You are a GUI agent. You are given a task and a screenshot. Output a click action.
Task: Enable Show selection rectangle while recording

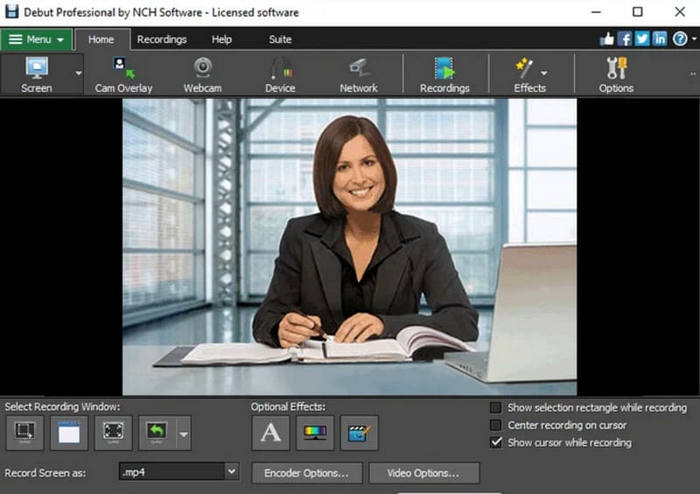point(496,408)
